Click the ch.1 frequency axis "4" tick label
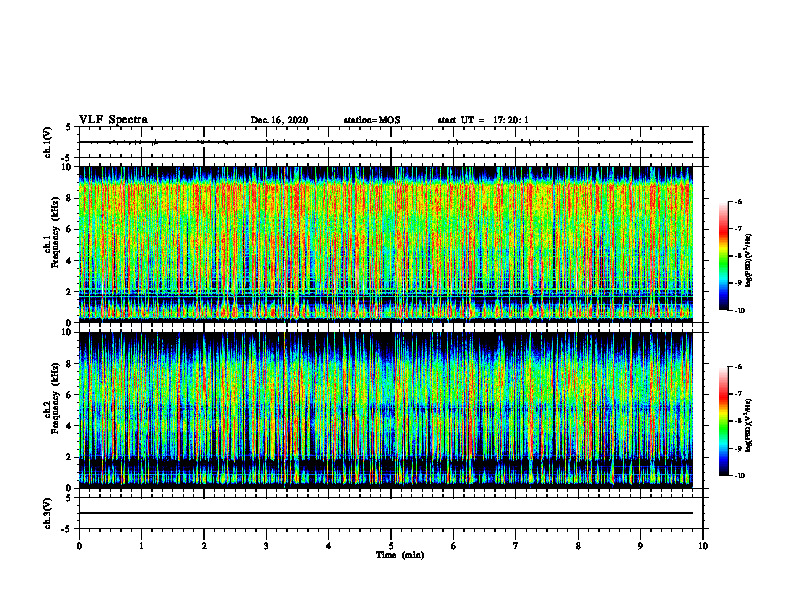This screenshot has width=792, height=612. [x=71, y=261]
